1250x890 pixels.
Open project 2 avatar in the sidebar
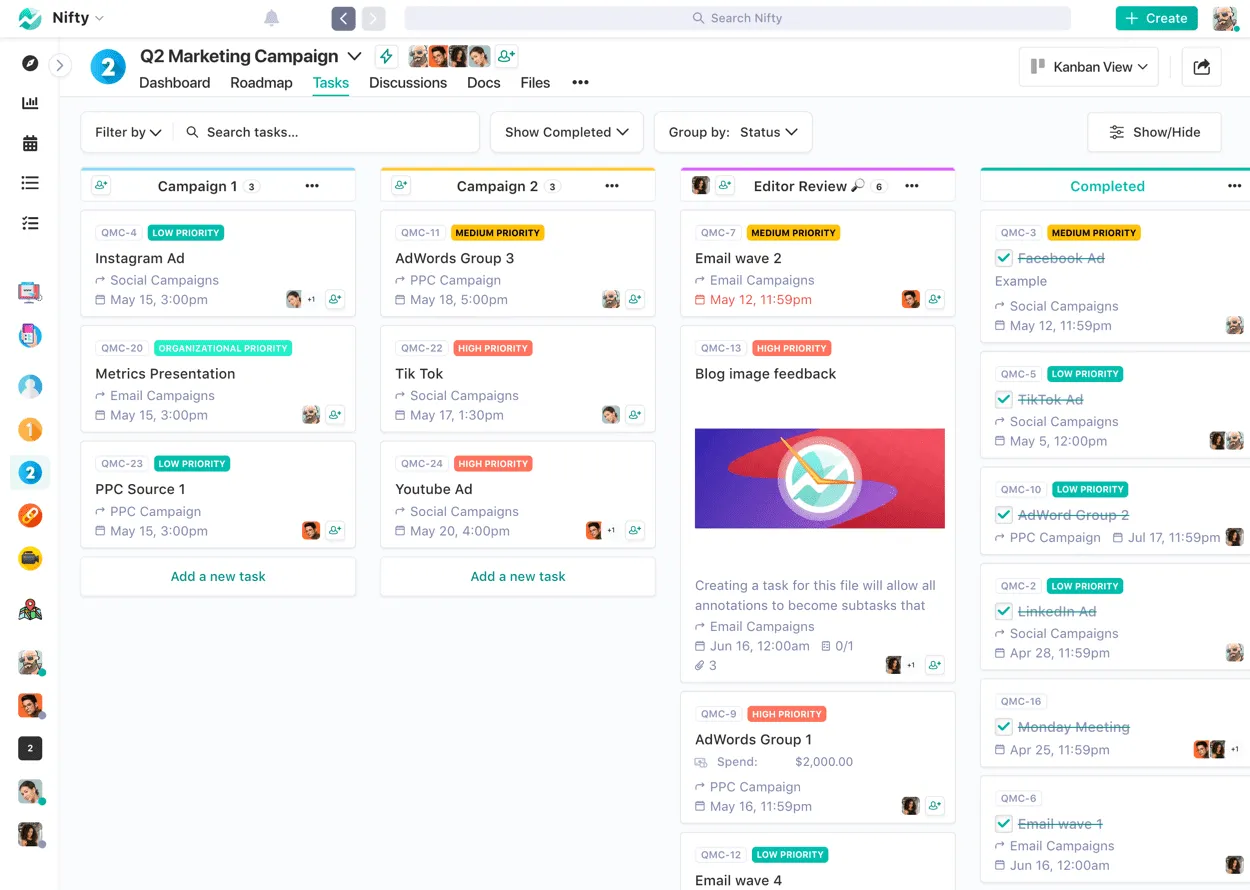point(29,473)
